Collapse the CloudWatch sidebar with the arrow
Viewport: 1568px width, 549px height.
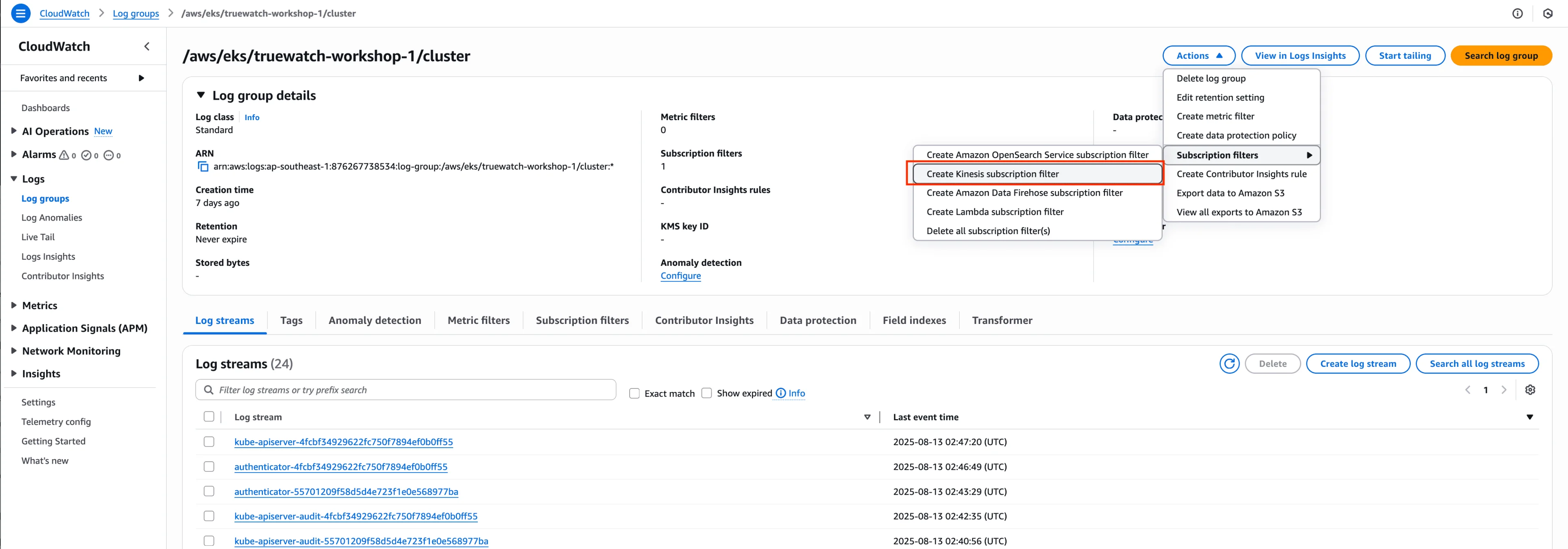click(147, 46)
